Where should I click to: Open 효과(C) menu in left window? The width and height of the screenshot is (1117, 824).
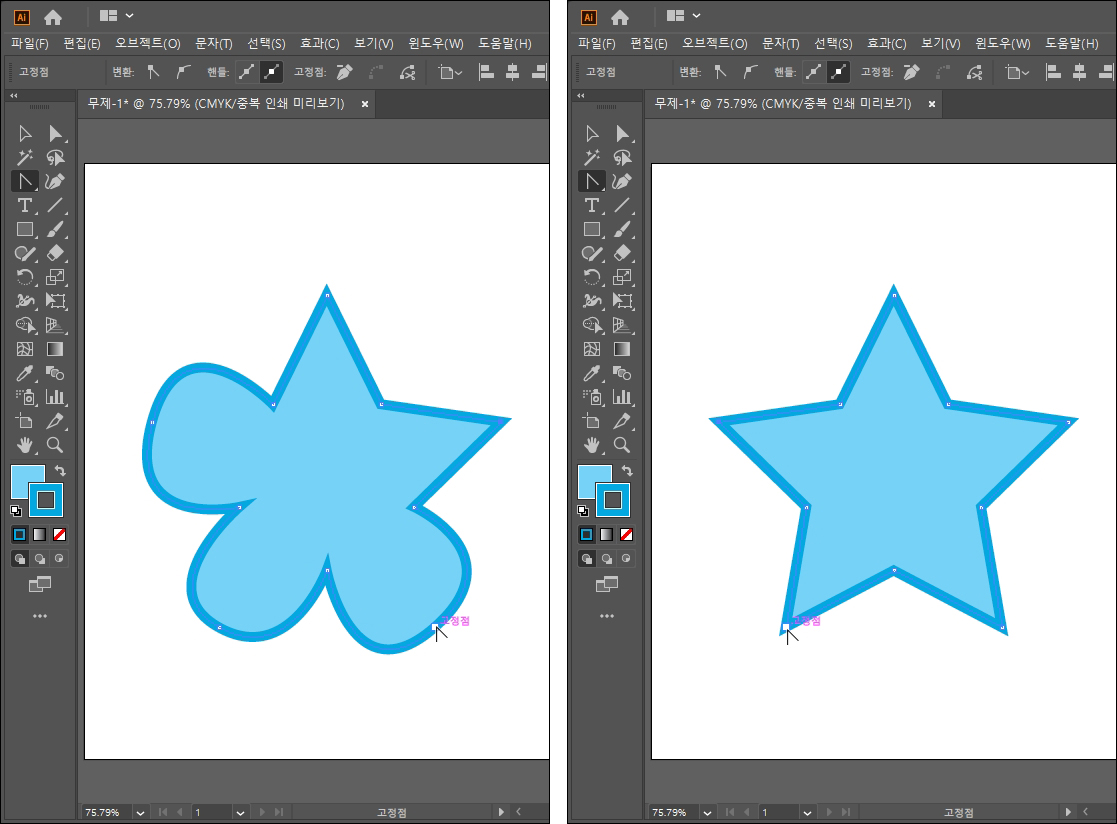tap(319, 43)
